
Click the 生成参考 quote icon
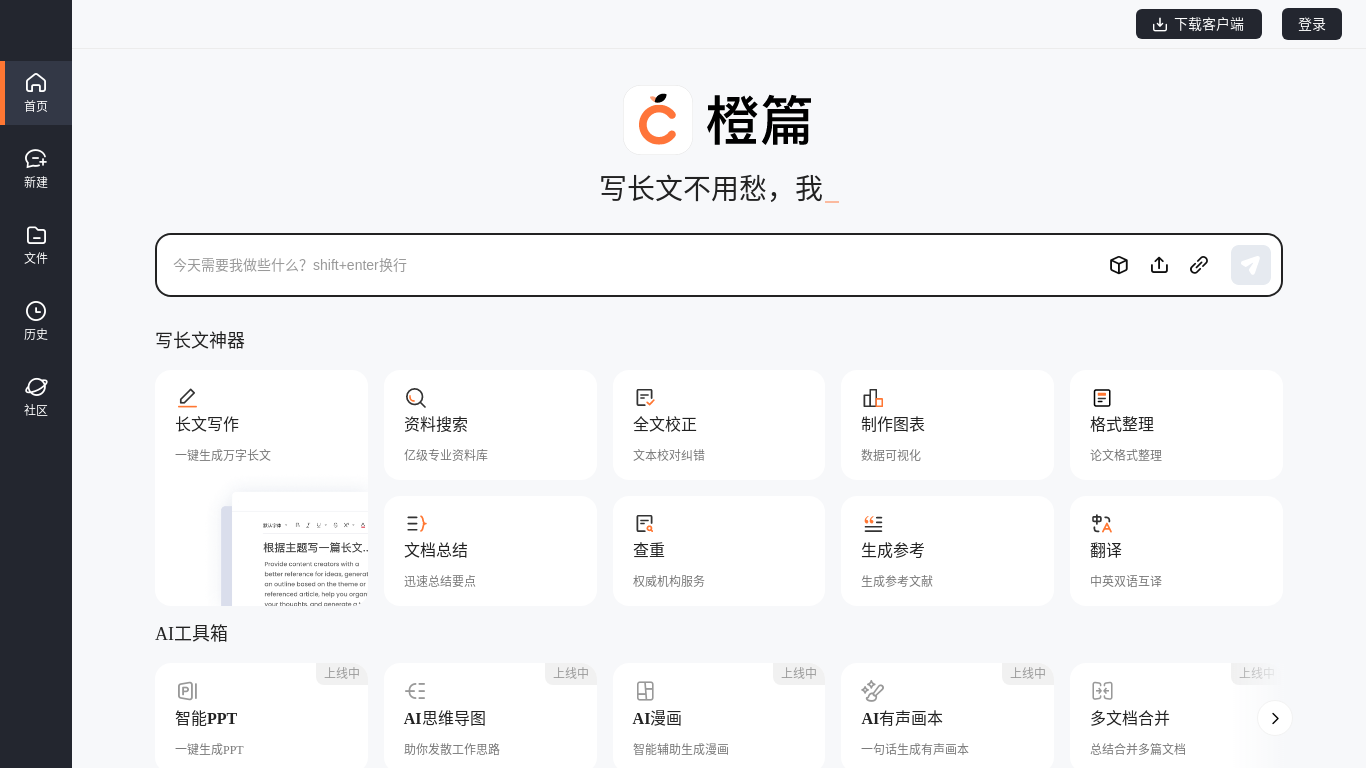click(x=873, y=524)
